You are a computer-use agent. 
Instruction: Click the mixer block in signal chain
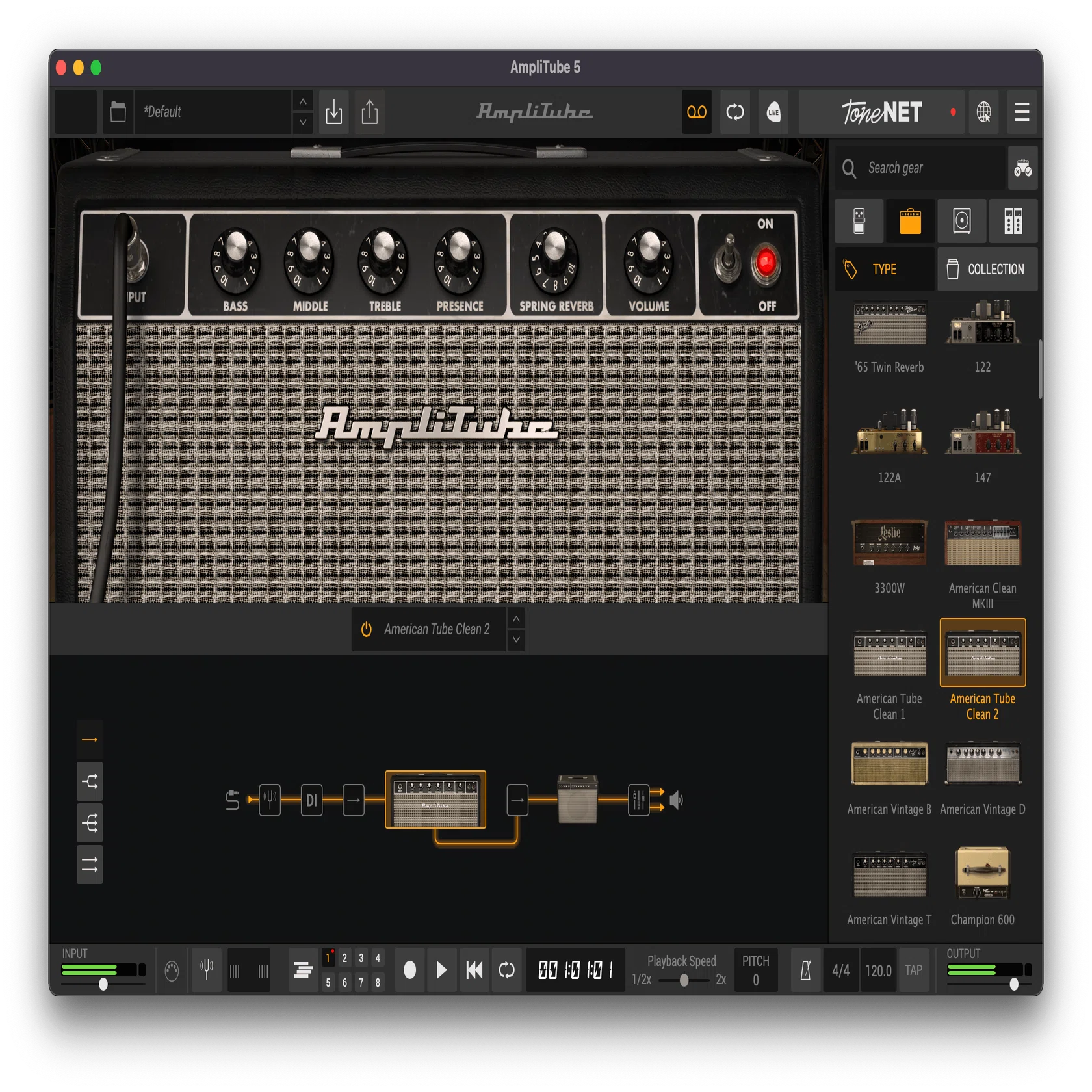(638, 799)
